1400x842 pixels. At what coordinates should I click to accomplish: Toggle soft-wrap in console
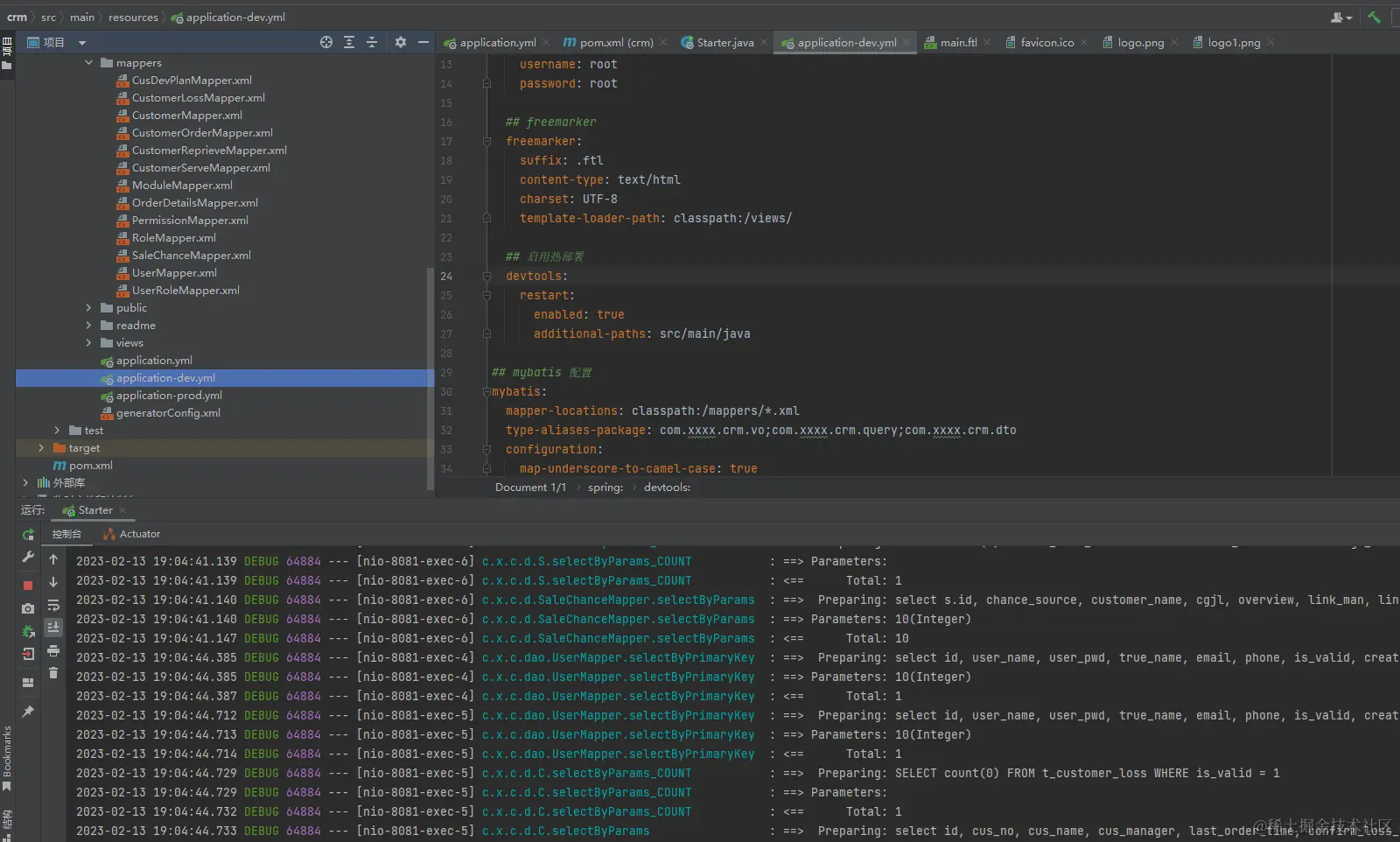point(53,605)
